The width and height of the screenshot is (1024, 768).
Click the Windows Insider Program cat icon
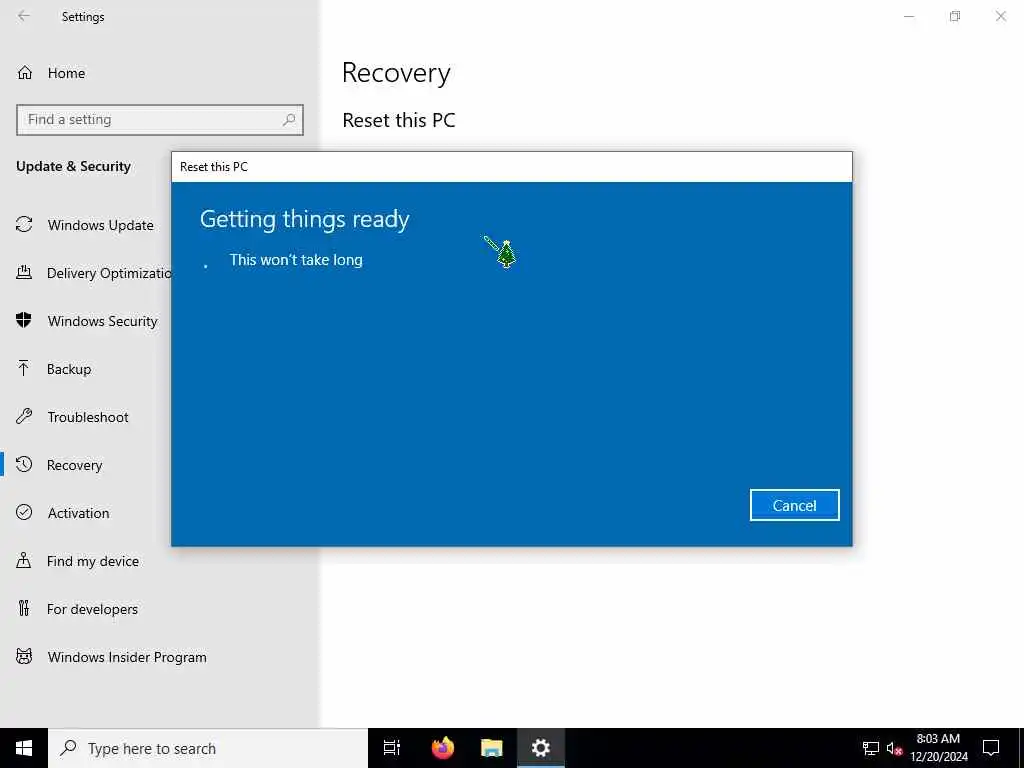(x=24, y=656)
